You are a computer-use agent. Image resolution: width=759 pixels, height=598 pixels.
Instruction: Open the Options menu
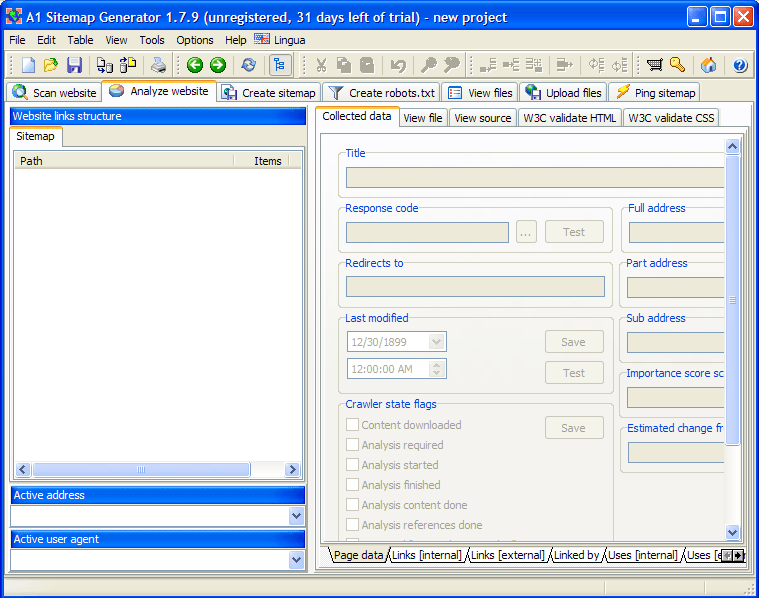coord(195,40)
